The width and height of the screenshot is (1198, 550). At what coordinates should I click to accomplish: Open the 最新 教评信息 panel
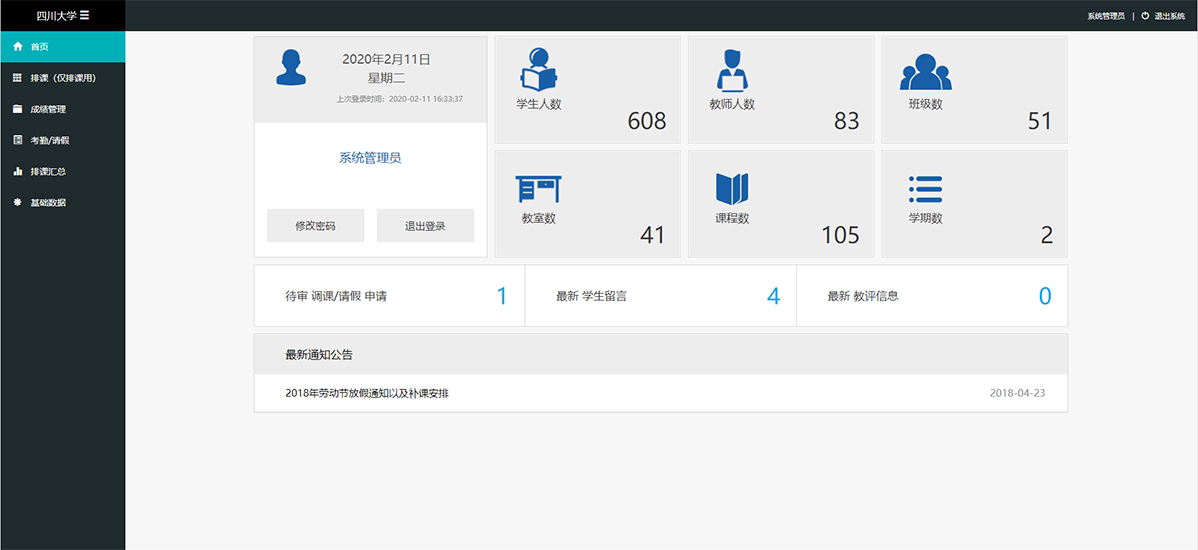pyautogui.click(x=932, y=296)
